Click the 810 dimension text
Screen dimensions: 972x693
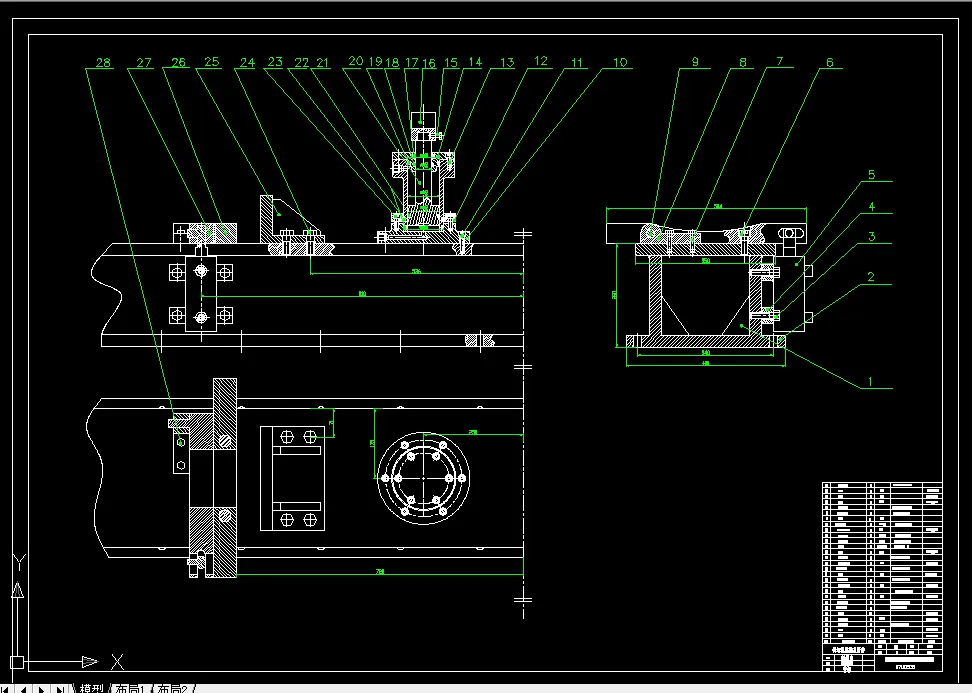(362, 294)
